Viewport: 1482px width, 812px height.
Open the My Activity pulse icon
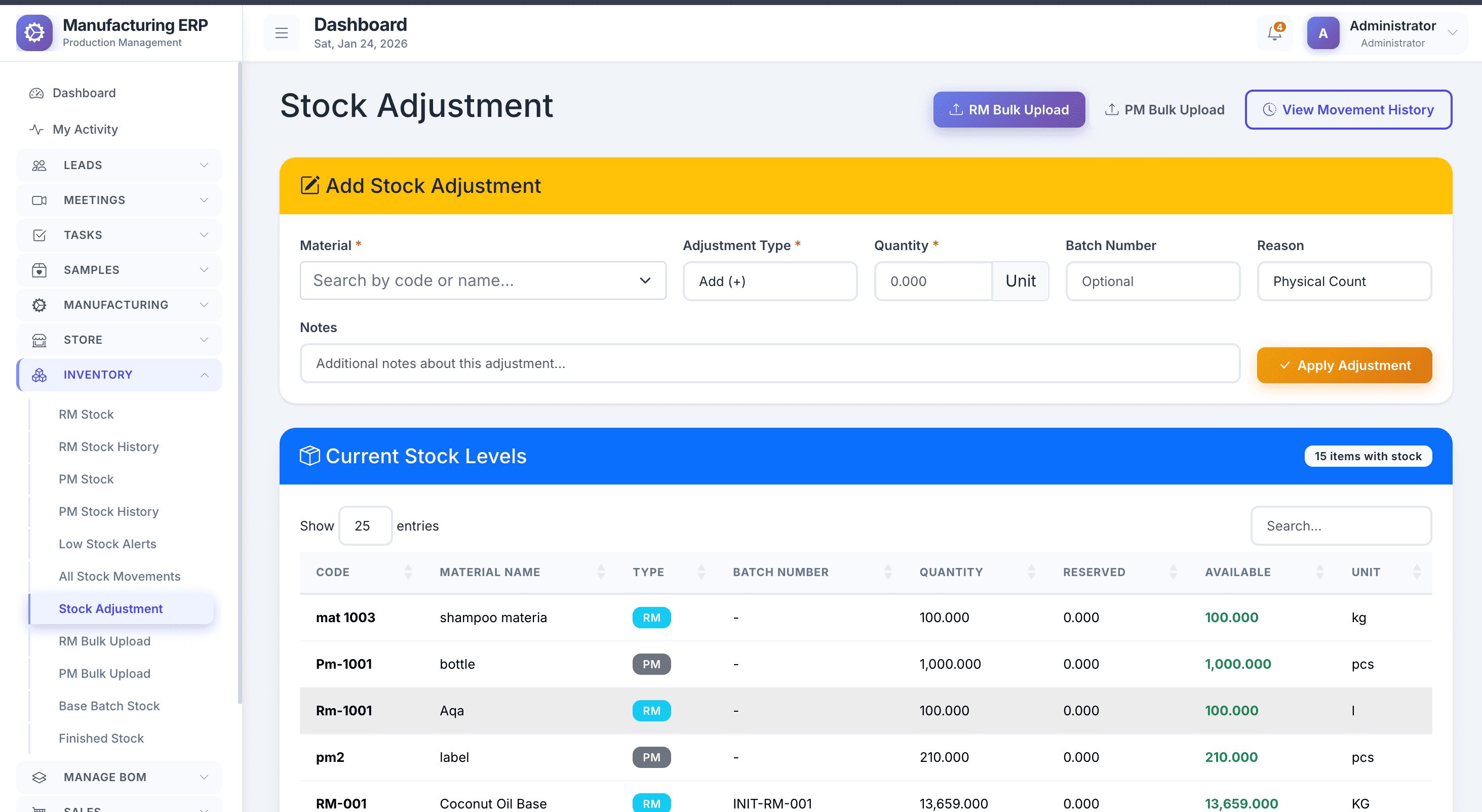pos(37,130)
